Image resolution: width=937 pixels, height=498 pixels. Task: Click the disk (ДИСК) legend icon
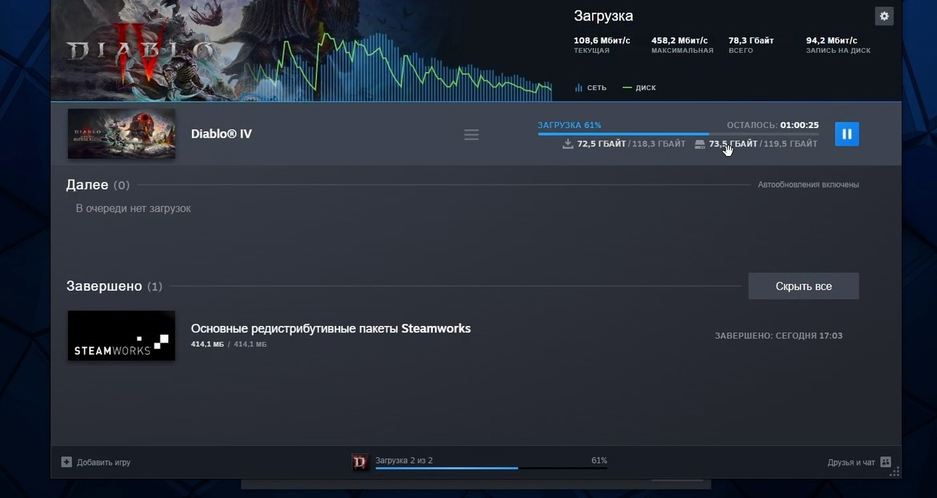point(627,88)
